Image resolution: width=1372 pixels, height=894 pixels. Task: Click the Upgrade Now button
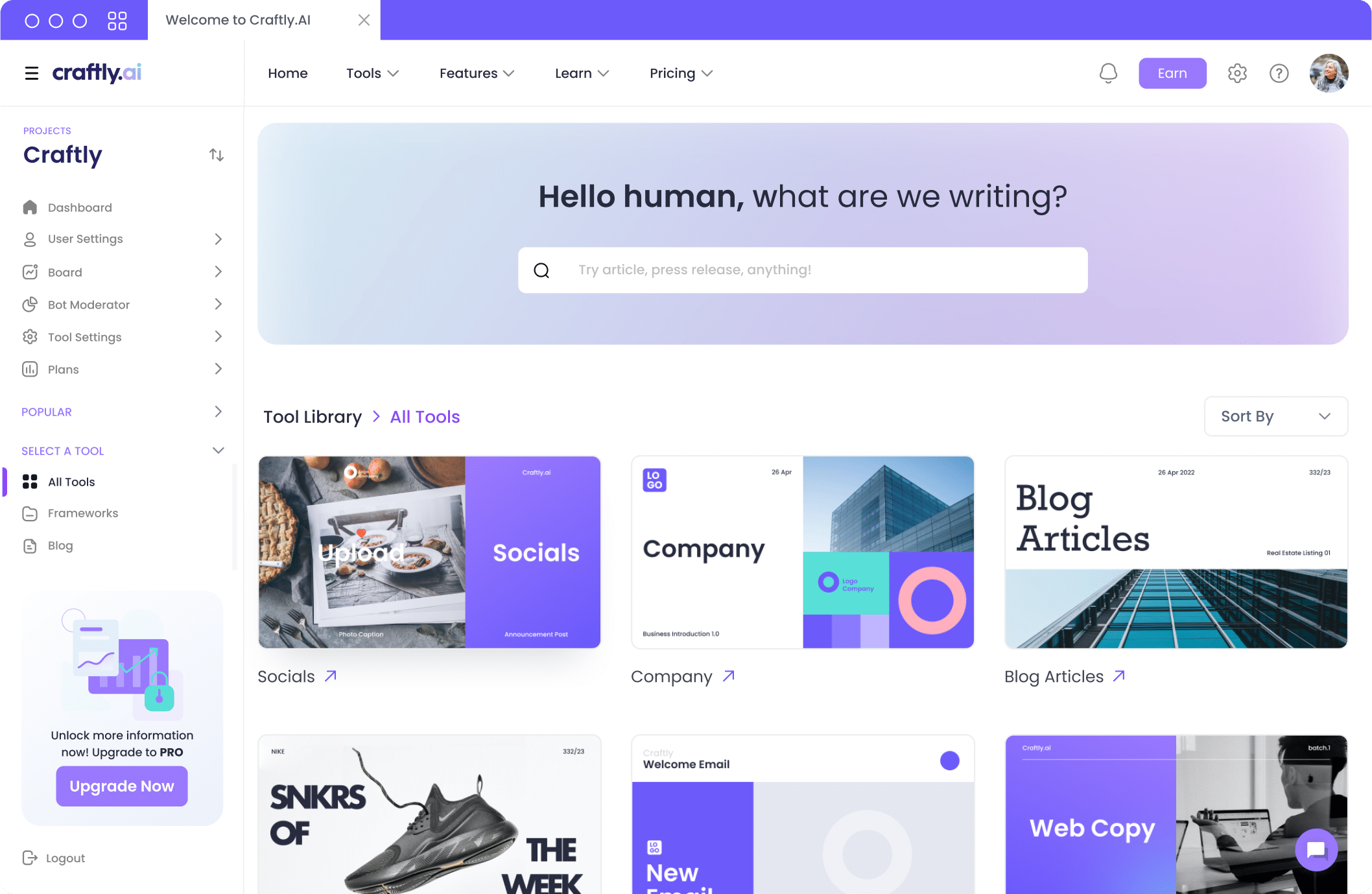tap(121, 786)
